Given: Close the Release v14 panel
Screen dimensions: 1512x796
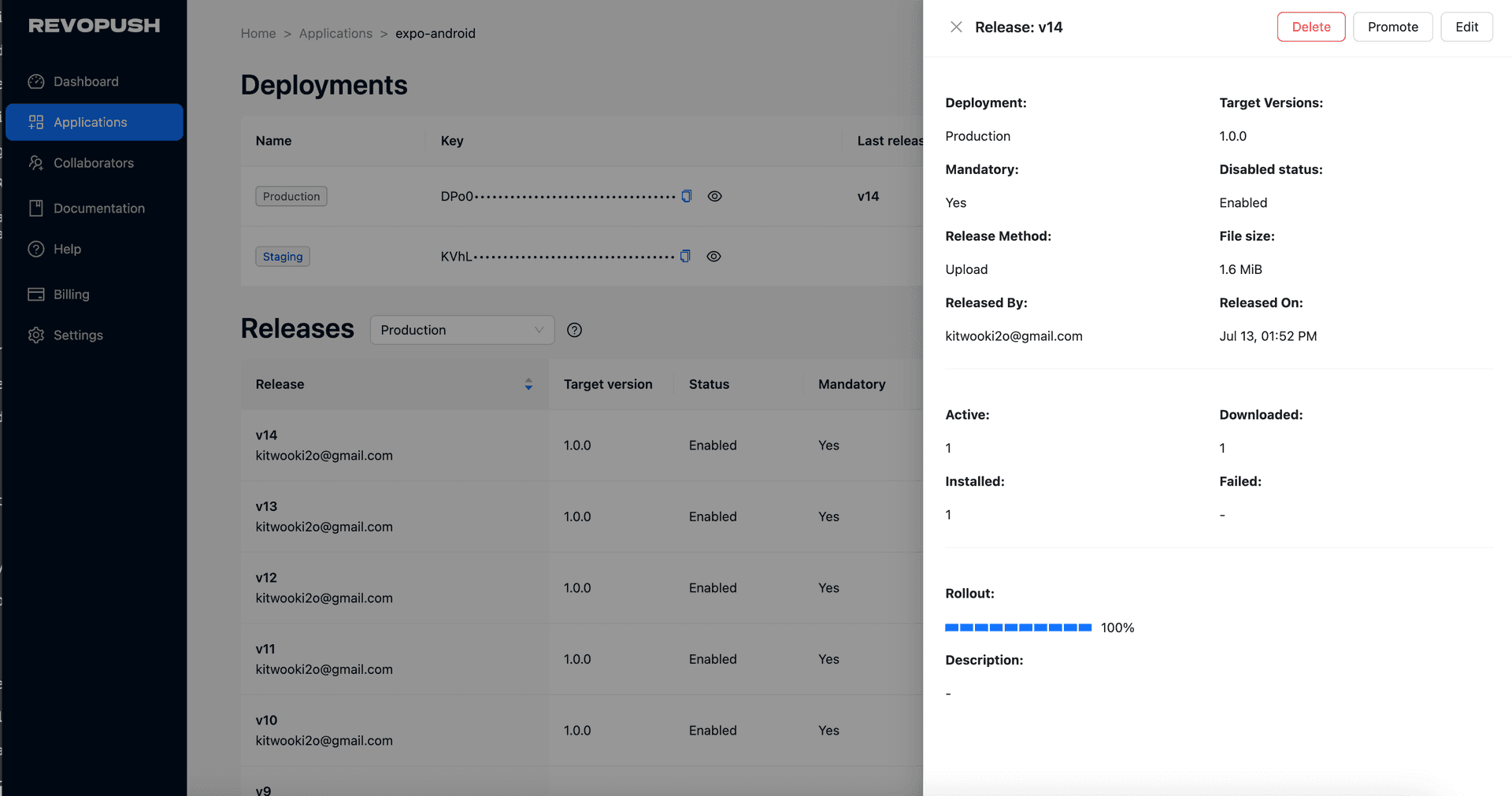Looking at the screenshot, I should [x=956, y=28].
